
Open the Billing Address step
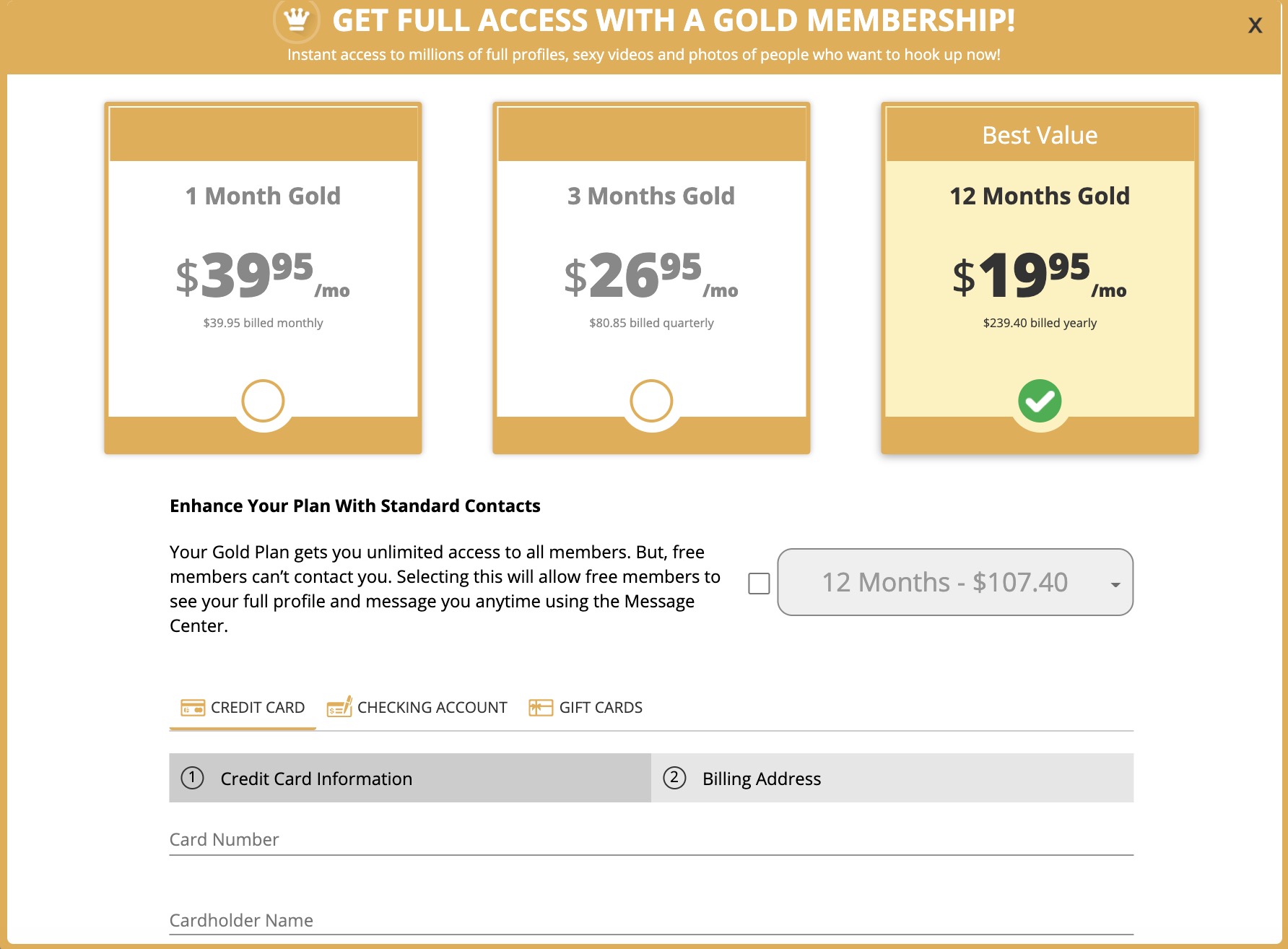pyautogui.click(x=892, y=778)
